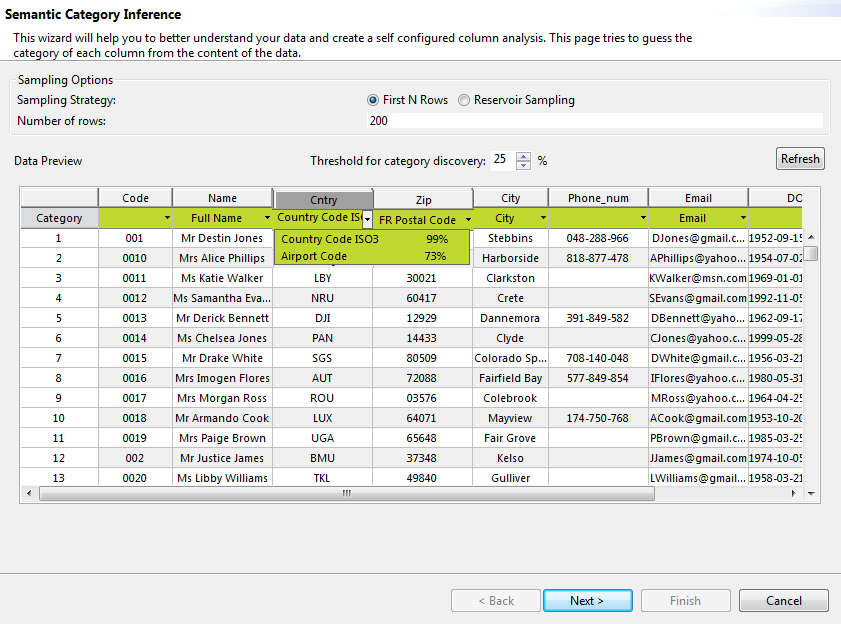The height and width of the screenshot is (624, 841).
Task: Select the First N Rows radio button
Action: [371, 100]
